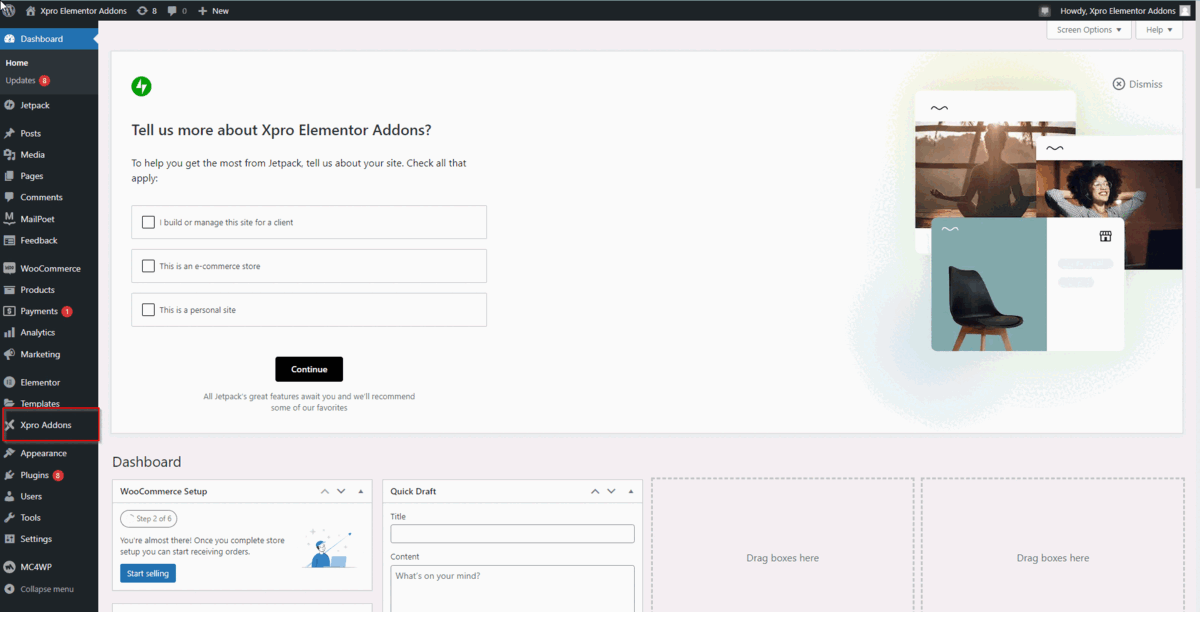This screenshot has width=1200, height=636.
Task: Check 'This is an e-commerce store'
Action: tap(149, 266)
